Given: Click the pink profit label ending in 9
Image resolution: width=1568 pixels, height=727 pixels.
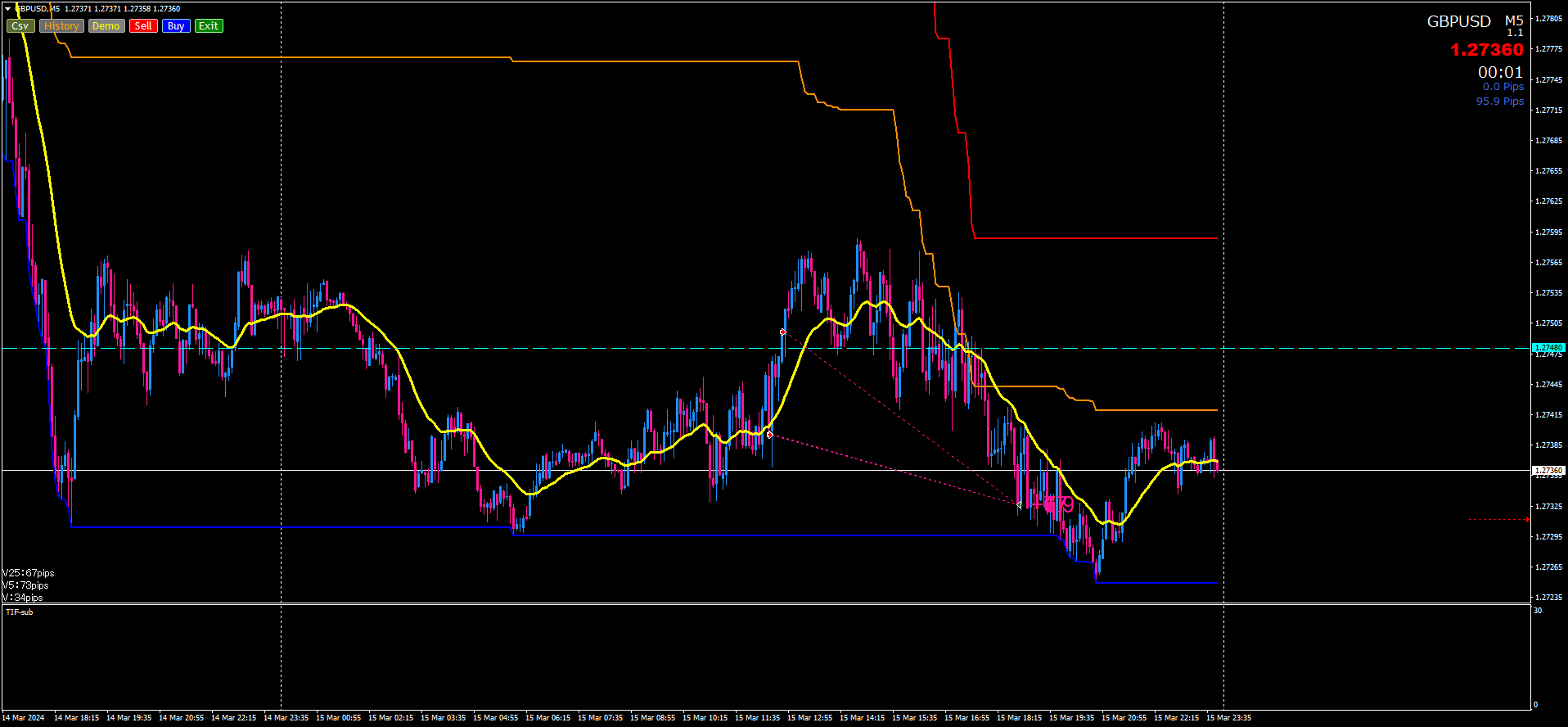Looking at the screenshot, I should [1053, 504].
